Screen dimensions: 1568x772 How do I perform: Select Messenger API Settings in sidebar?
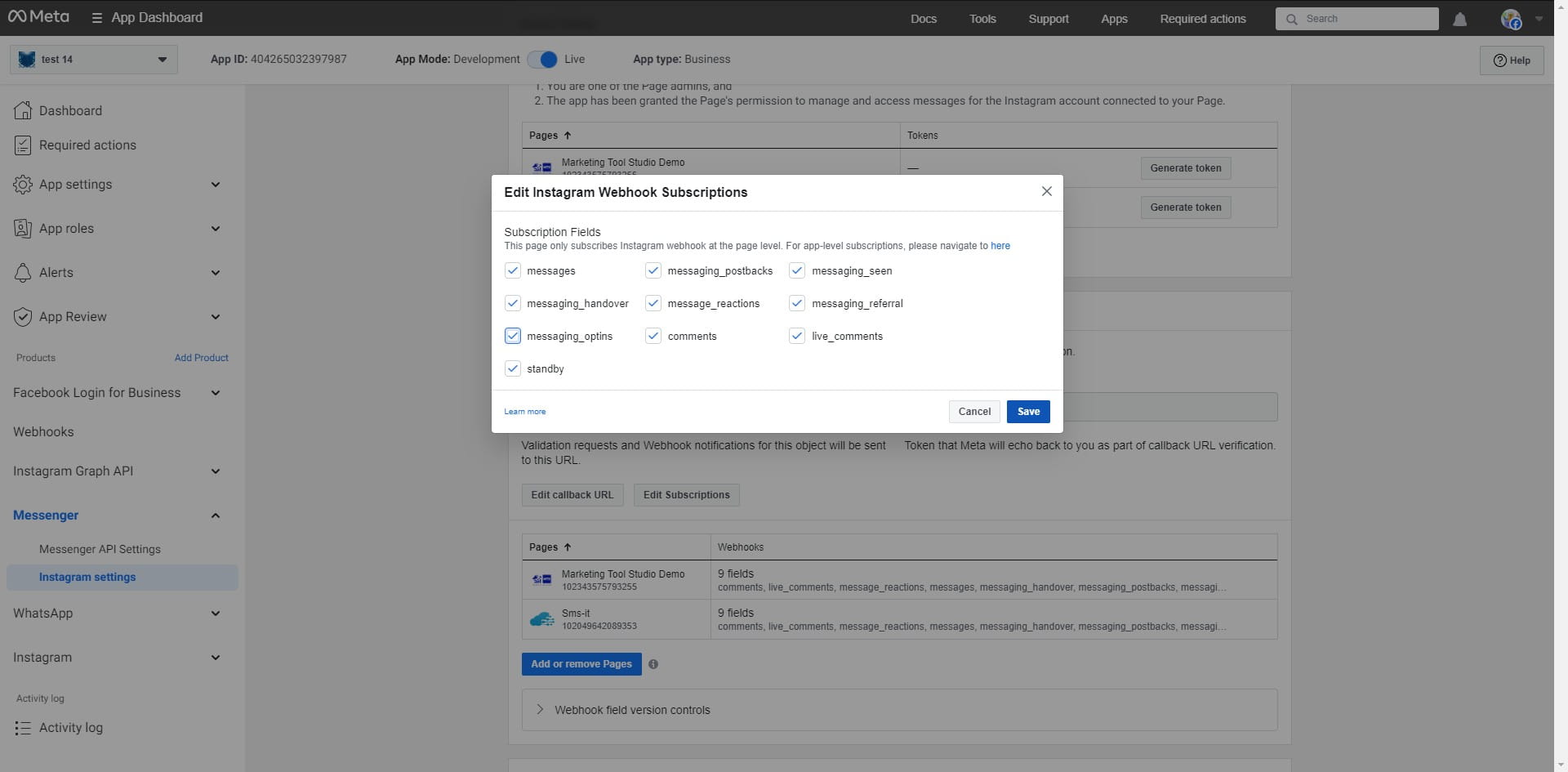point(100,549)
